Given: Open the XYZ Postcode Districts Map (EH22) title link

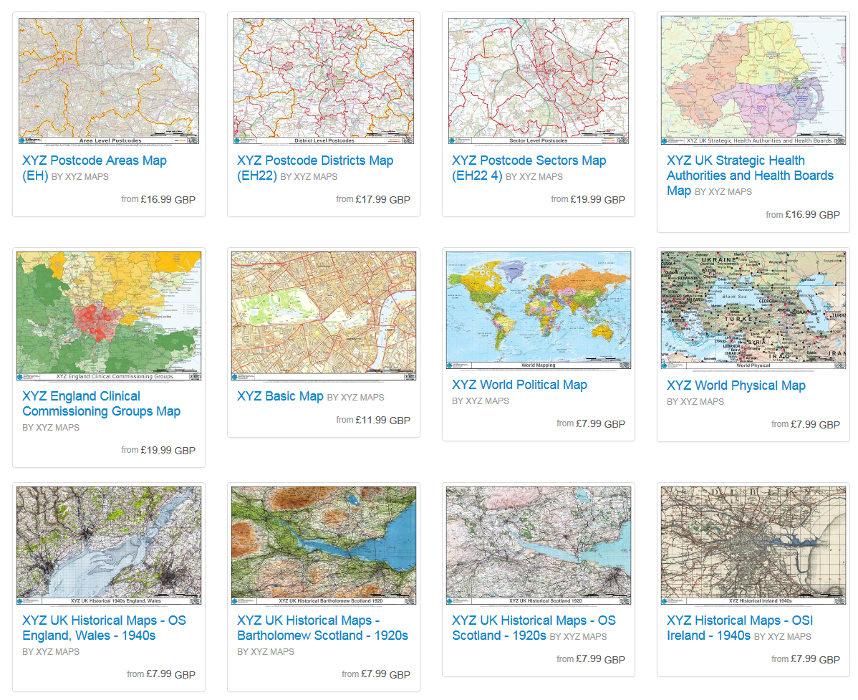Looking at the screenshot, I should tap(315, 160).
